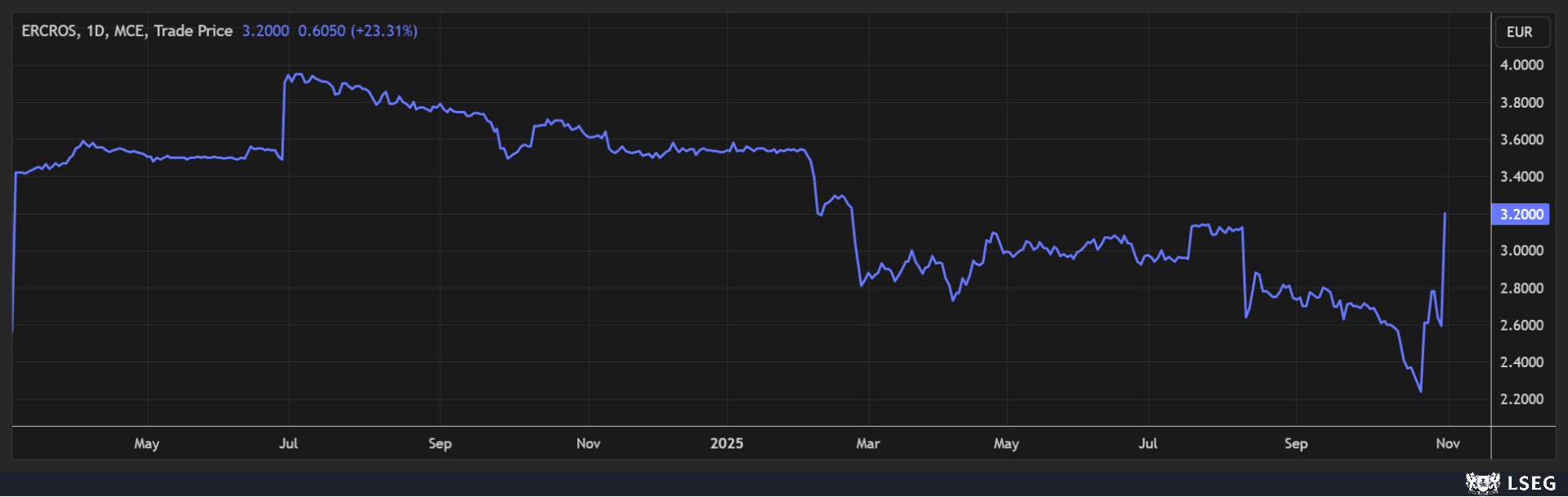Click the ERCROS symbol name in legend
Image resolution: width=1568 pixels, height=497 pixels.
coord(49,31)
